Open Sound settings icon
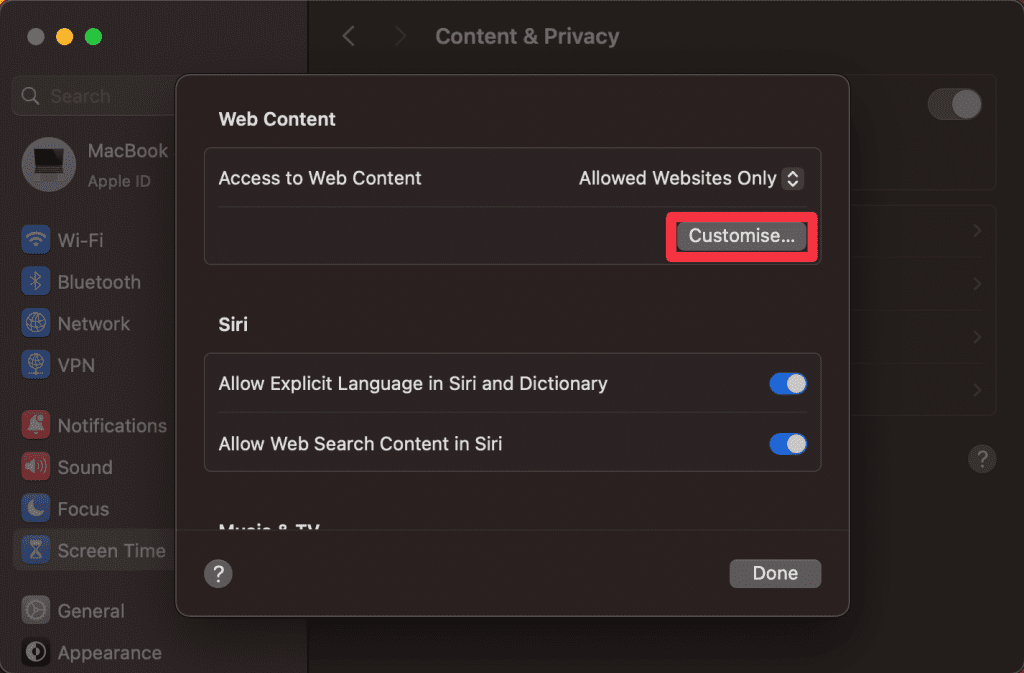Image resolution: width=1024 pixels, height=673 pixels. click(36, 467)
